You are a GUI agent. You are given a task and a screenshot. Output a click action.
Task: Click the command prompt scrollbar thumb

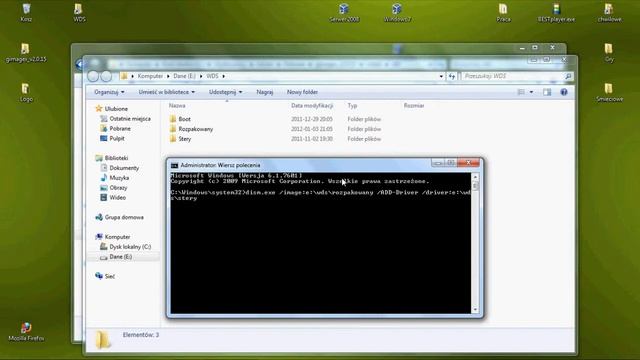tap(475, 186)
